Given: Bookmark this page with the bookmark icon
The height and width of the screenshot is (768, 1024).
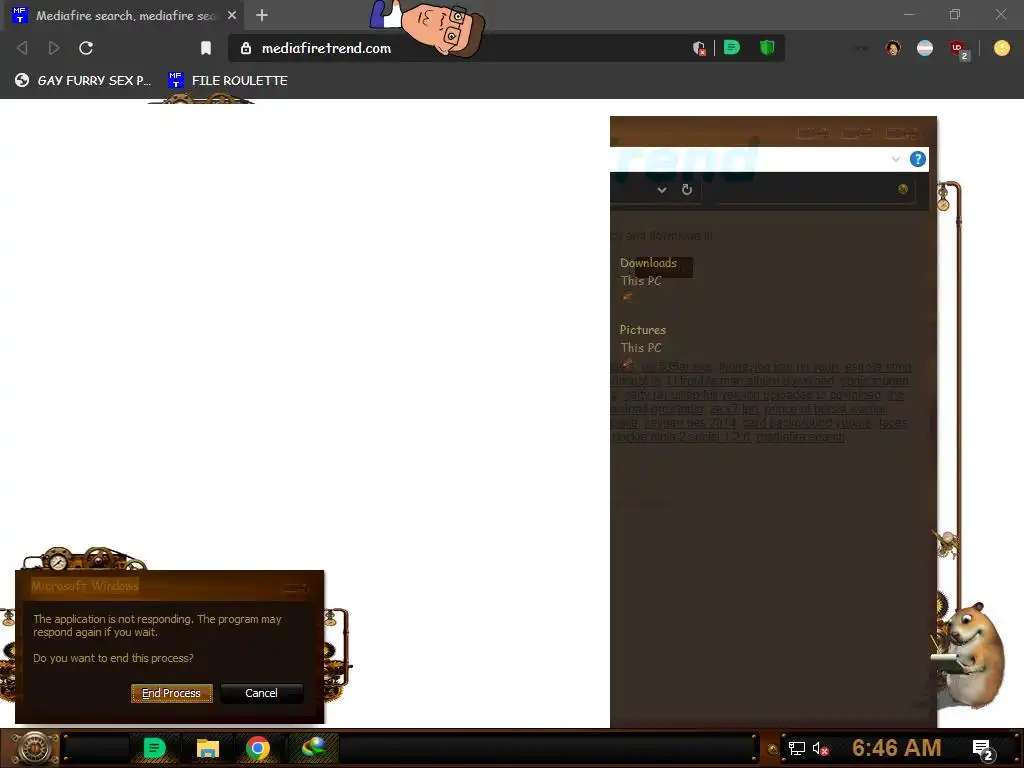Looking at the screenshot, I should (206, 48).
